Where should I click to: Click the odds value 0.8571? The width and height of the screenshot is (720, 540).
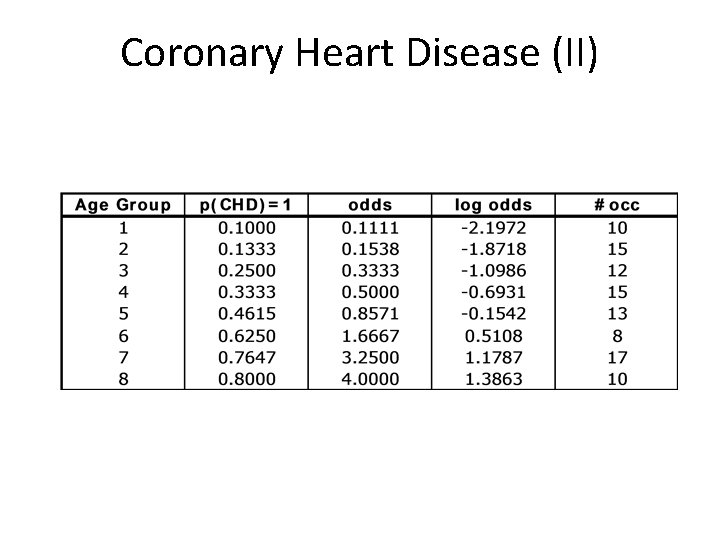(370, 314)
